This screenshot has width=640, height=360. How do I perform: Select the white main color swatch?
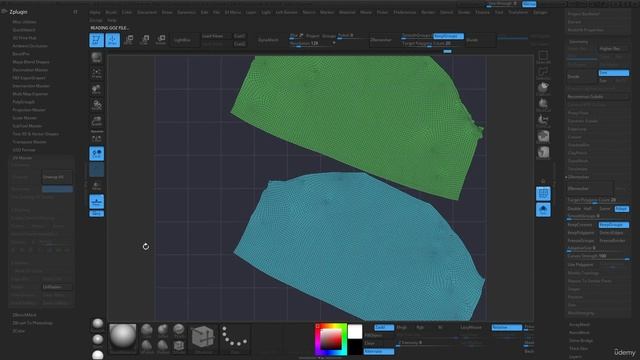(355, 331)
